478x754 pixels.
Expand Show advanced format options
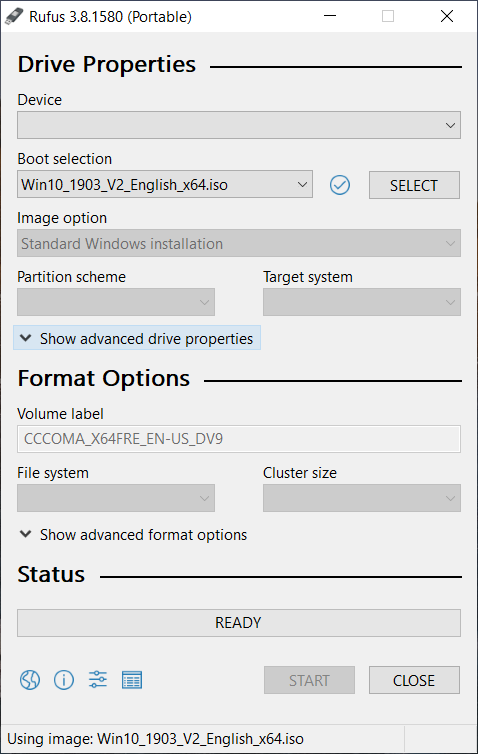[133, 535]
